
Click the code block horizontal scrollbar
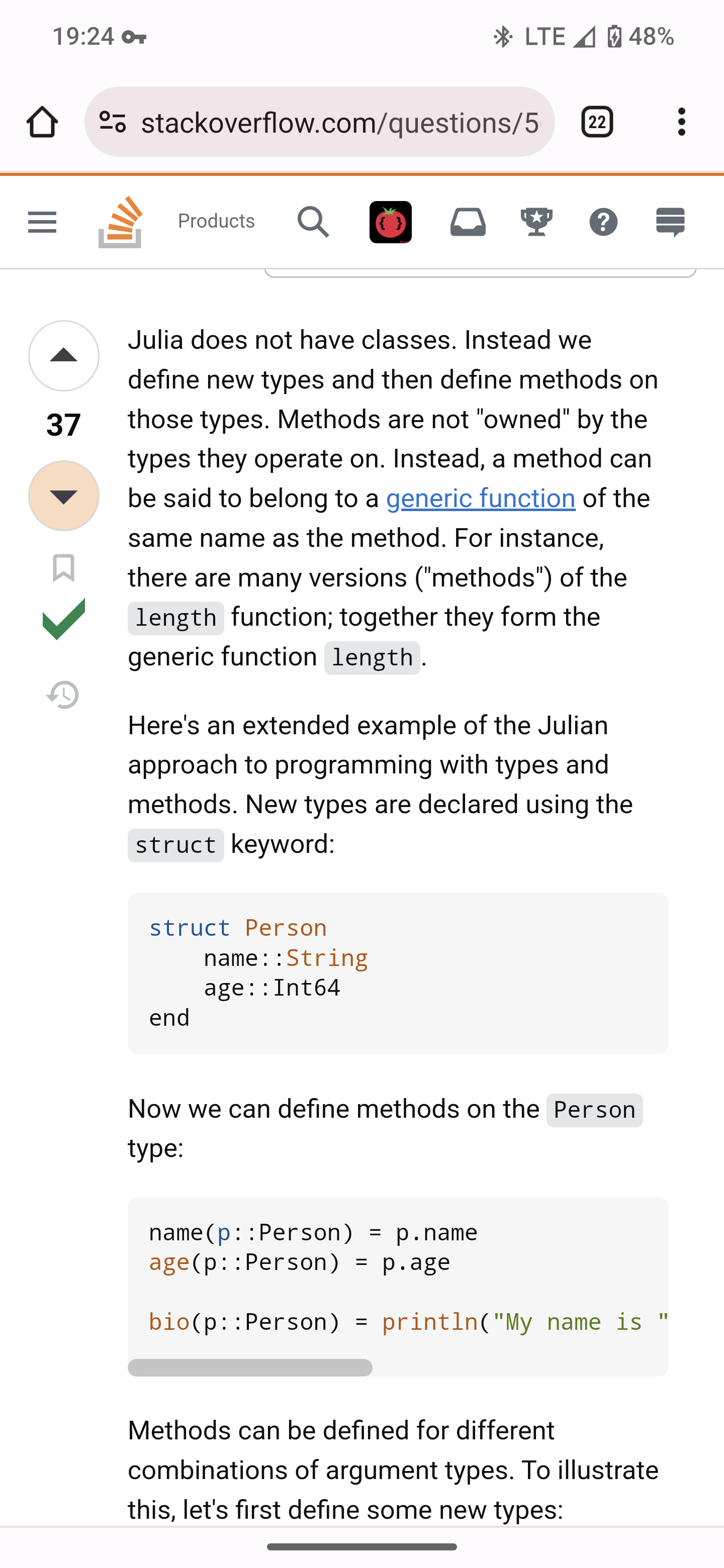coord(250,1367)
